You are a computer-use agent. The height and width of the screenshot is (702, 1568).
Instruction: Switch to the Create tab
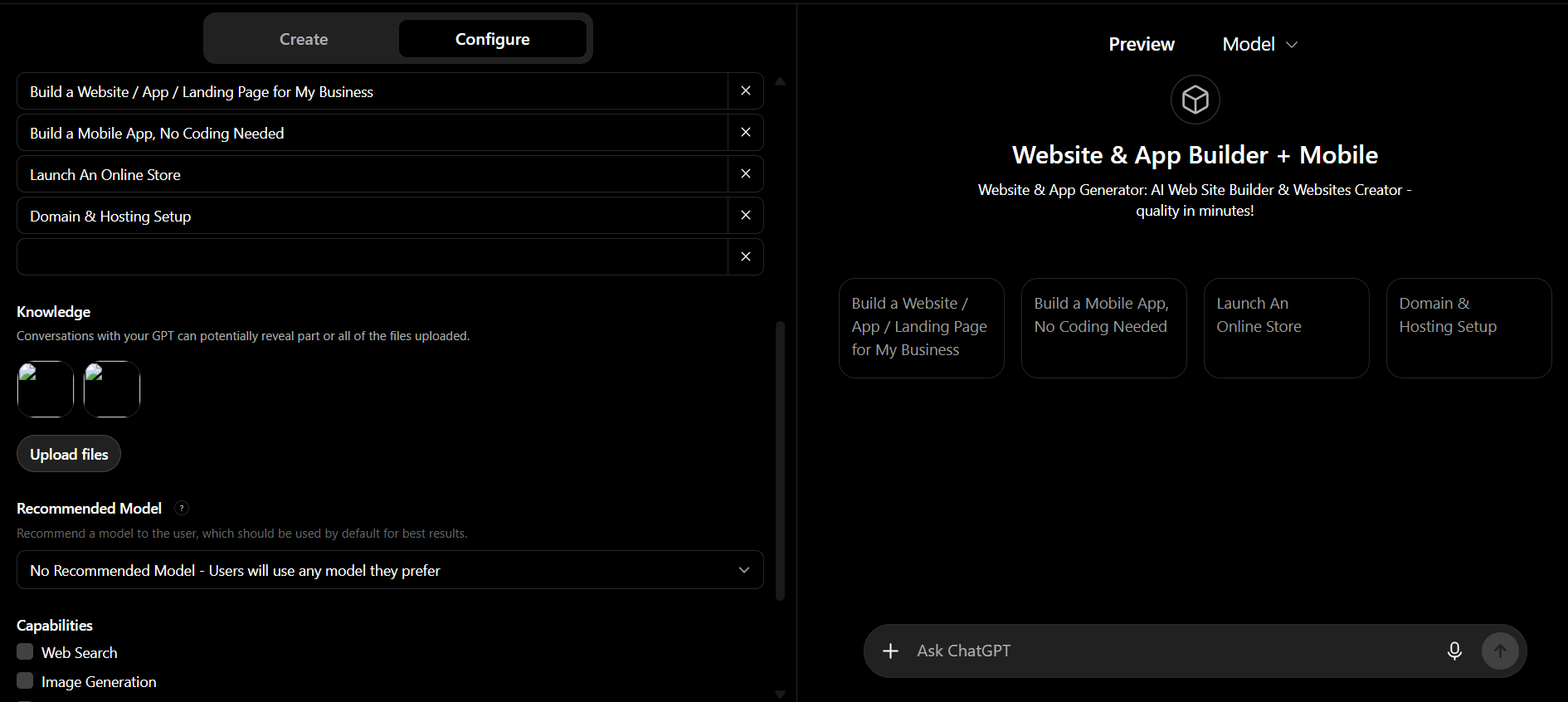(304, 39)
